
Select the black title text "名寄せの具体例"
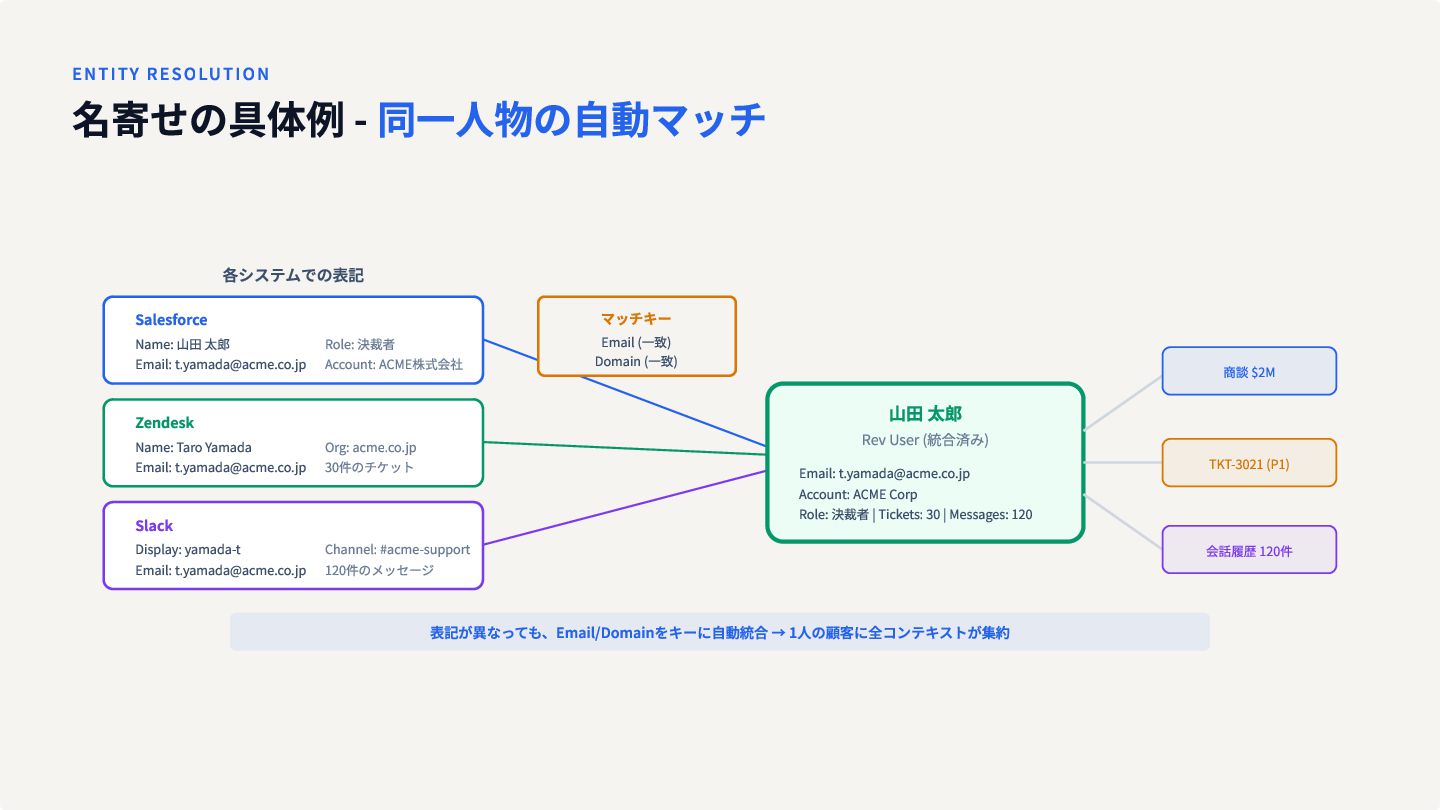coord(208,121)
